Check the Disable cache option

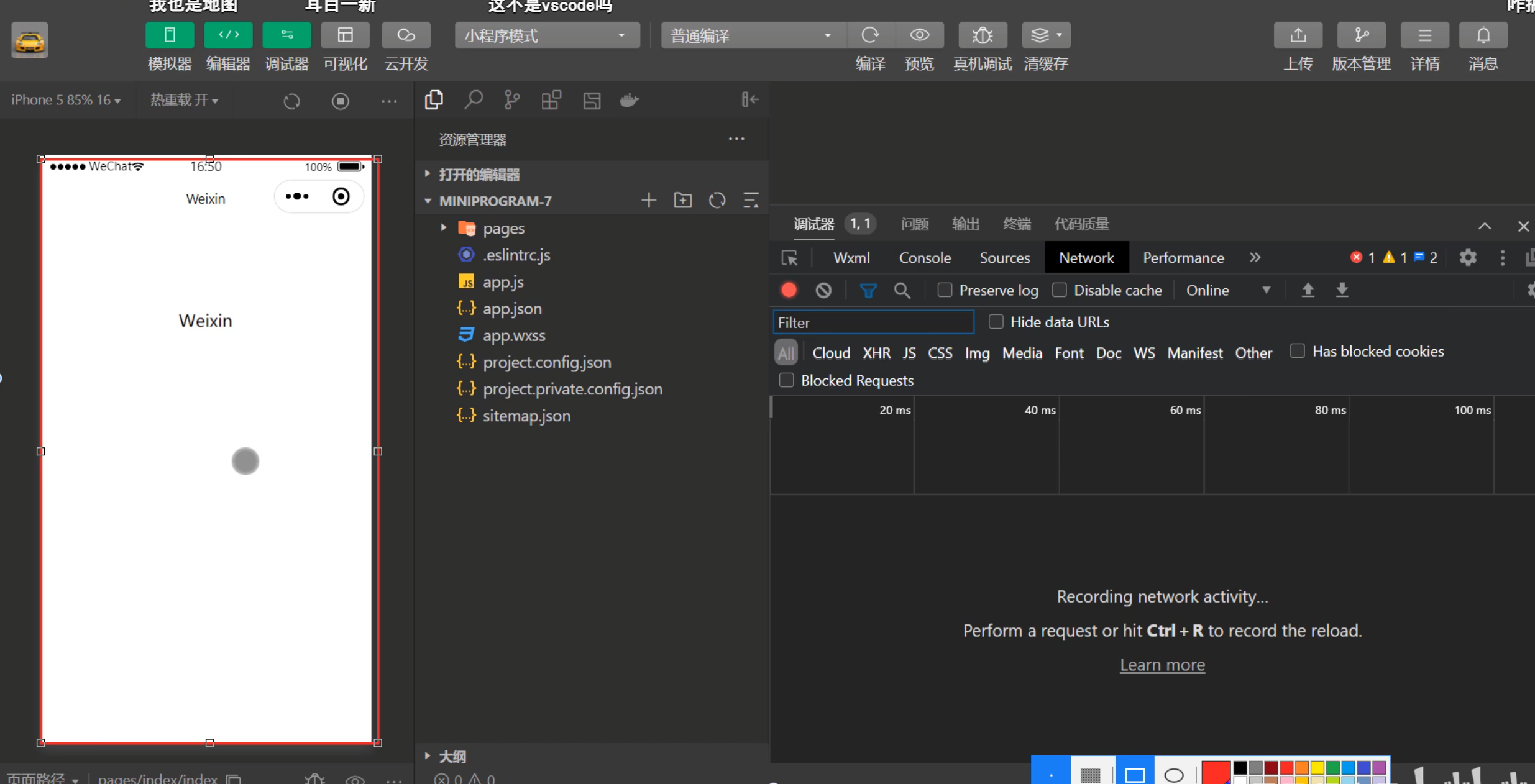point(1060,290)
